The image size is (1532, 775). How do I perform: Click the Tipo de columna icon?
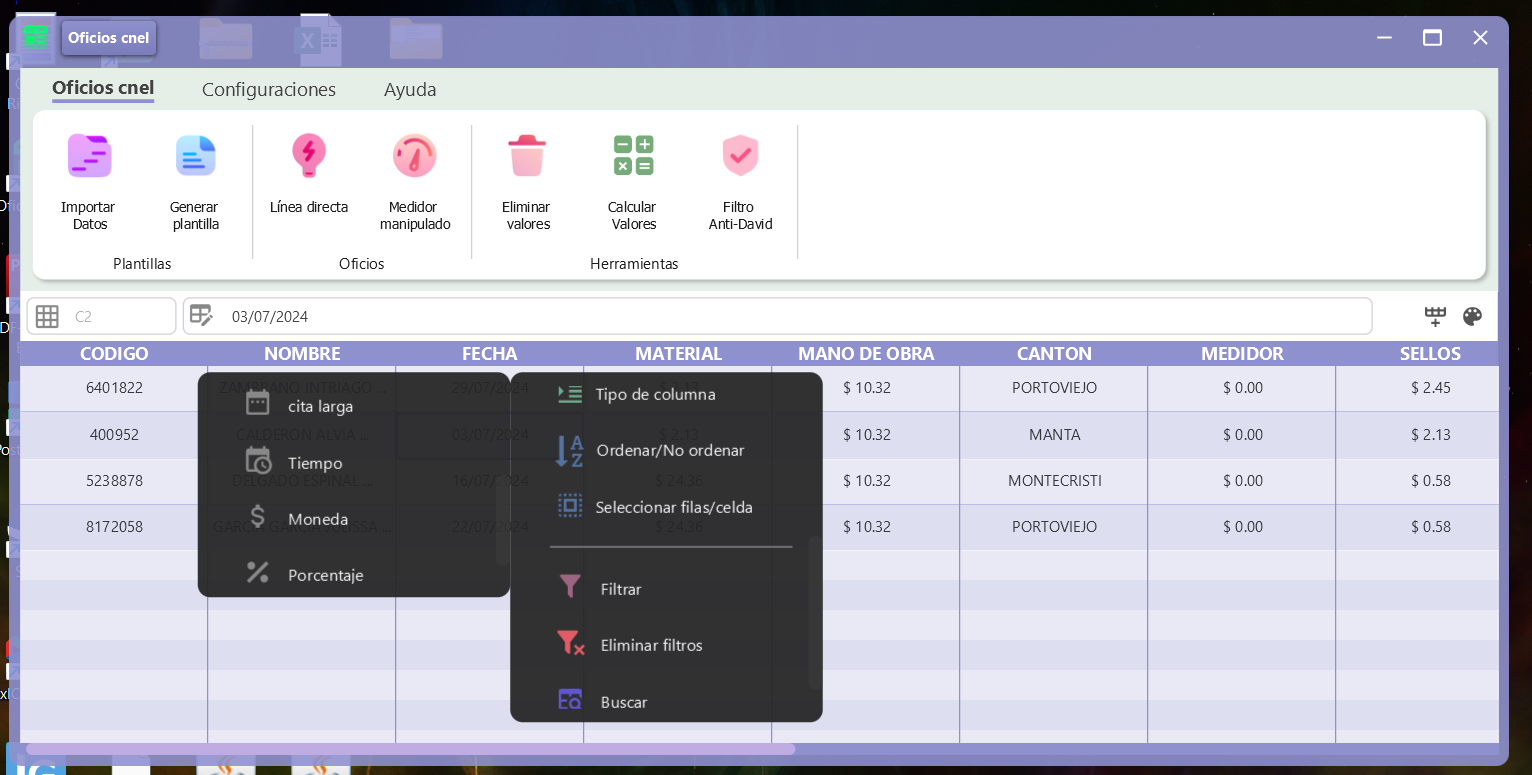[570, 393]
